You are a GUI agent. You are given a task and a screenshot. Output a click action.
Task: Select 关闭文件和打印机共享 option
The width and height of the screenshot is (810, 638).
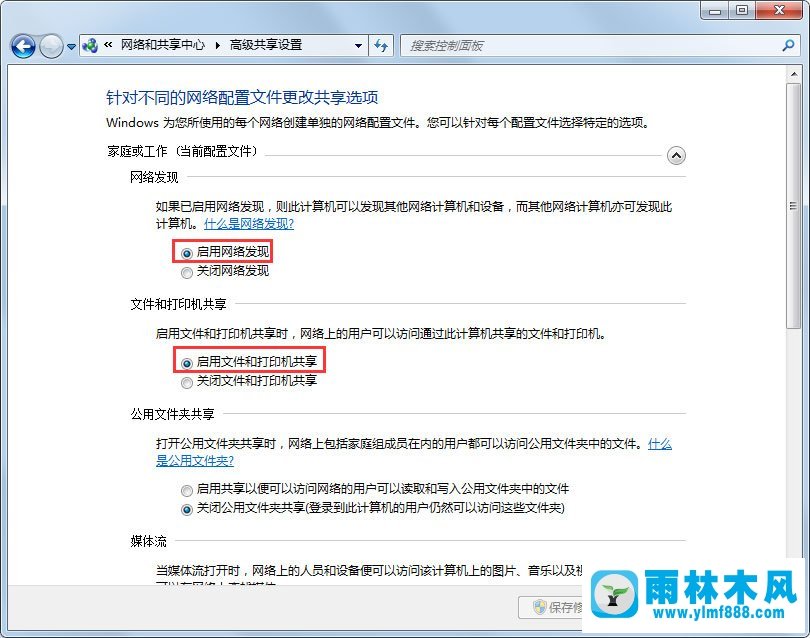(186, 383)
